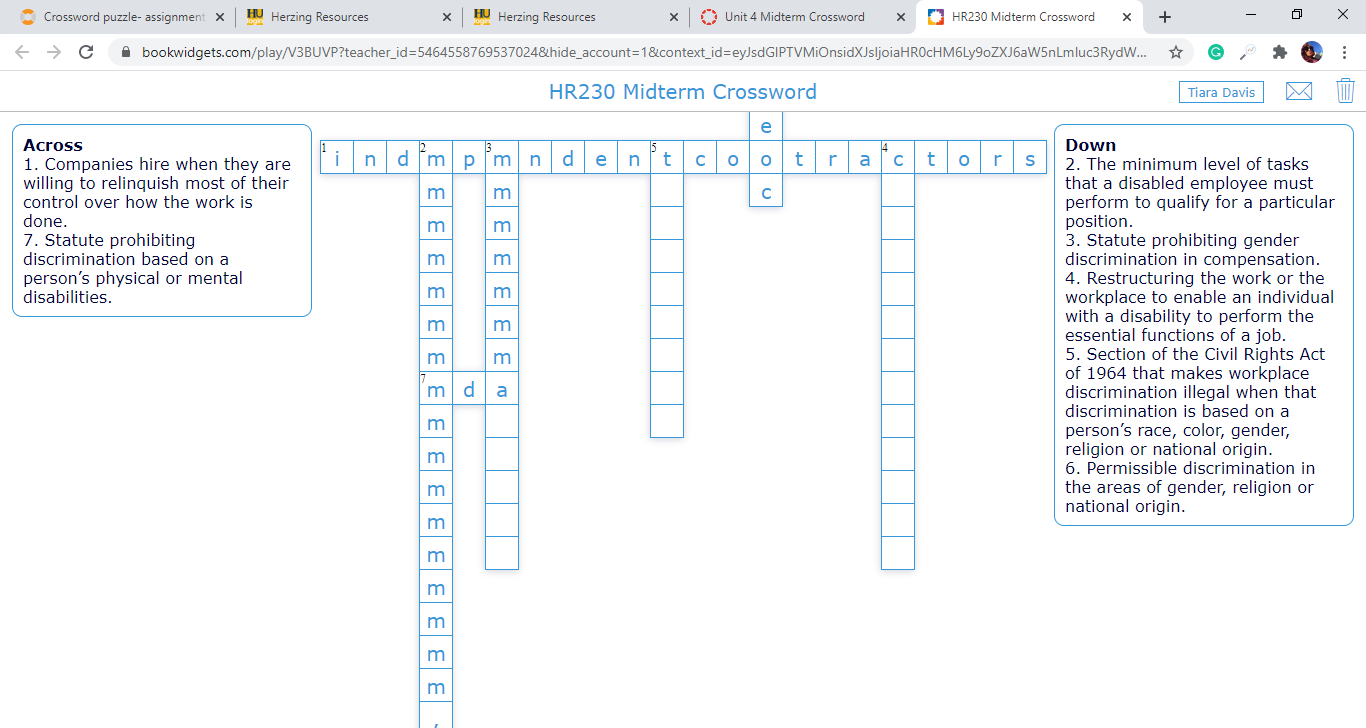Viewport: 1366px width, 728px height.
Task: Open Chrome three-dot menu
Action: coord(1344,52)
